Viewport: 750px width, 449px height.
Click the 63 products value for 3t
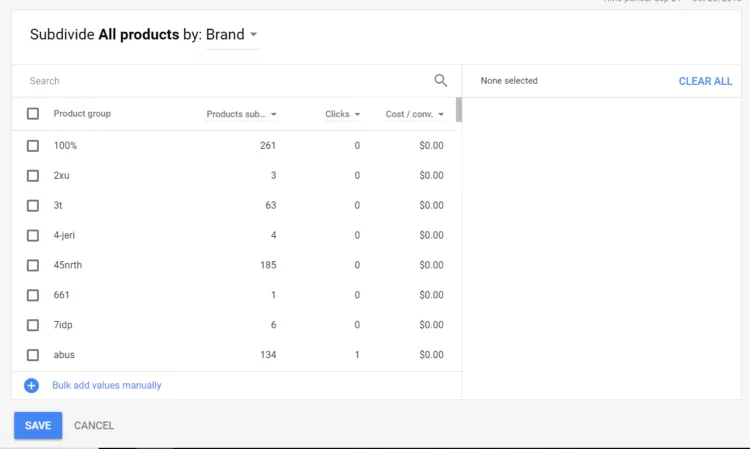coord(271,205)
